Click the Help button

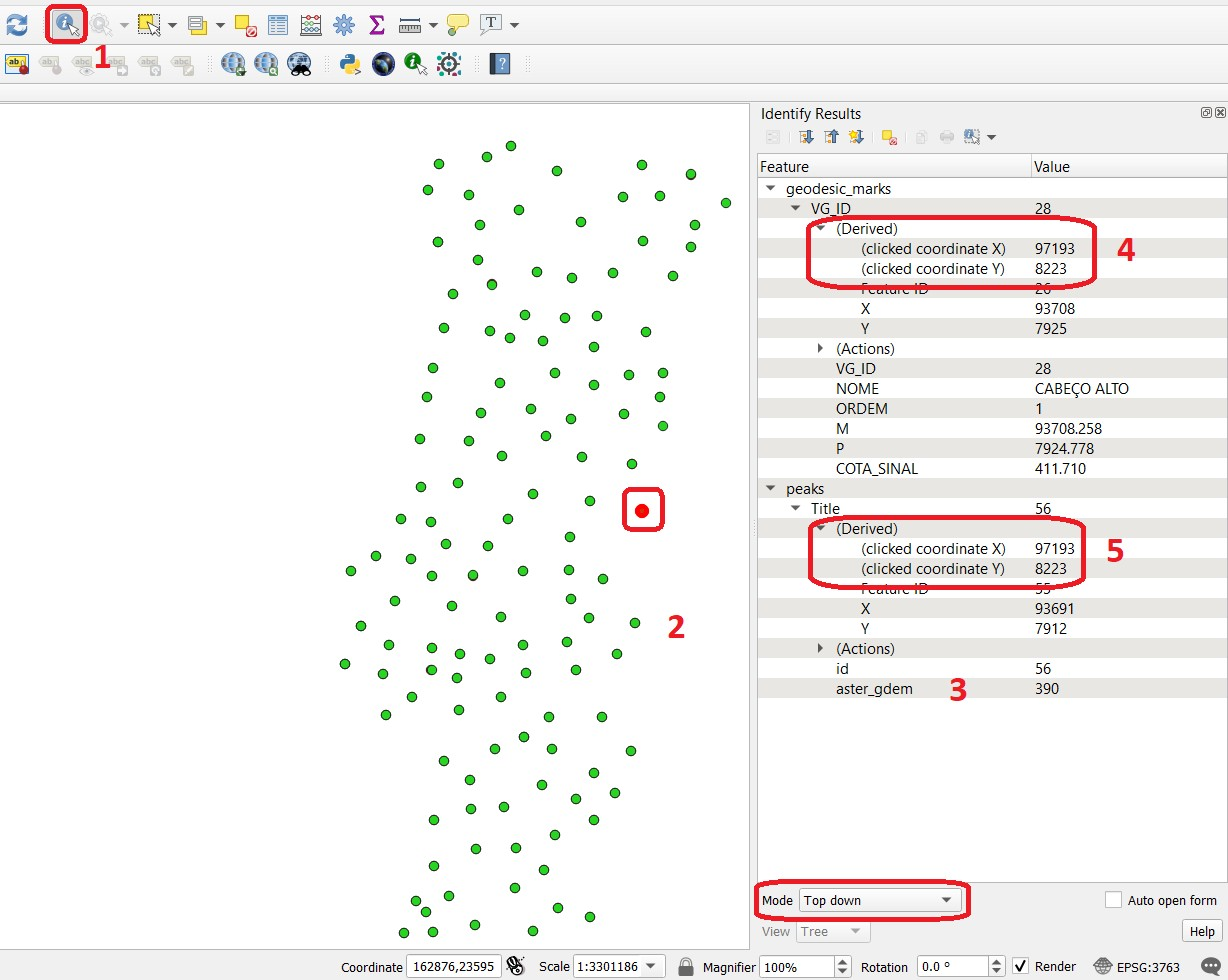[1201, 931]
